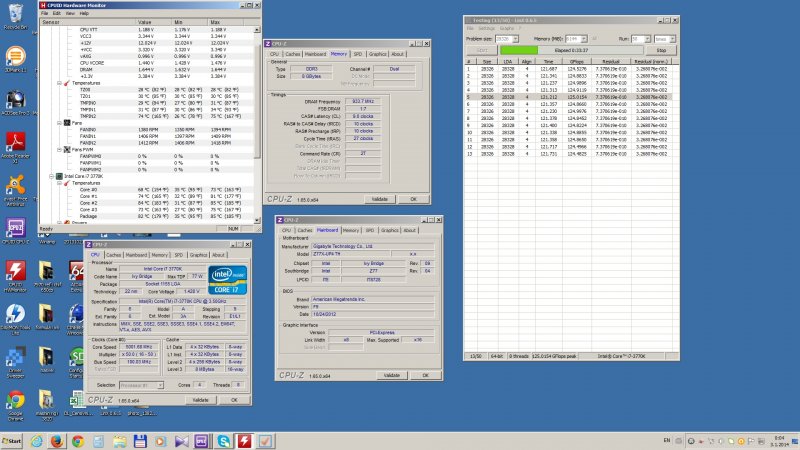
Task: Open Firefox from the taskbar
Action: click(57, 441)
